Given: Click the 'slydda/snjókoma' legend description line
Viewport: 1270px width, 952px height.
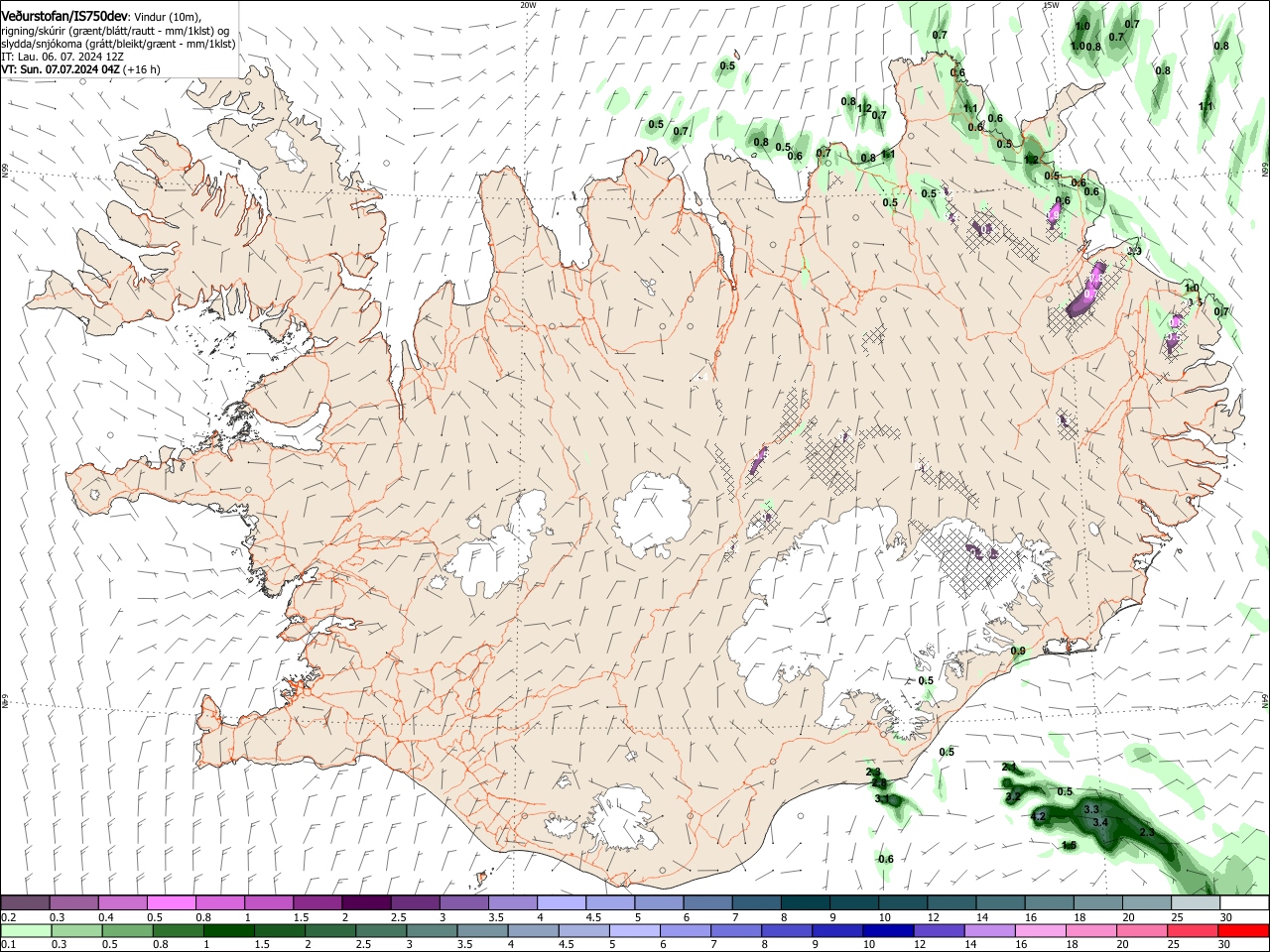Looking at the screenshot, I should click(x=118, y=44).
